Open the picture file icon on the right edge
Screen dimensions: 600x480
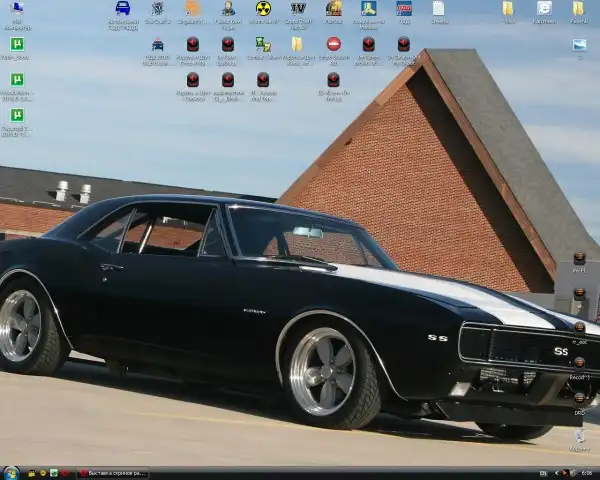click(579, 45)
